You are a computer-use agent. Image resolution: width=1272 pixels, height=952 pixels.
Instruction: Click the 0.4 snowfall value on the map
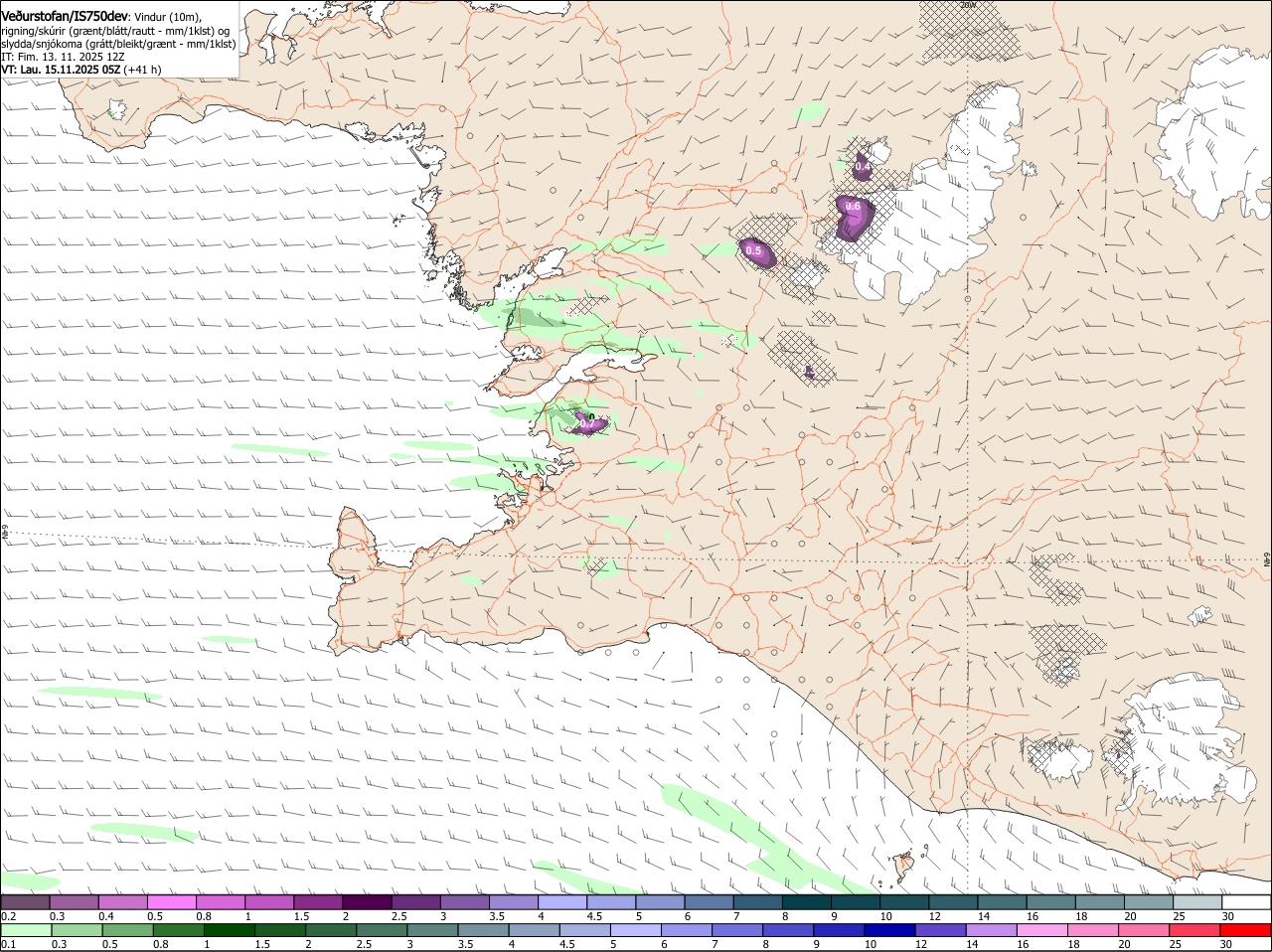pyautogui.click(x=863, y=166)
